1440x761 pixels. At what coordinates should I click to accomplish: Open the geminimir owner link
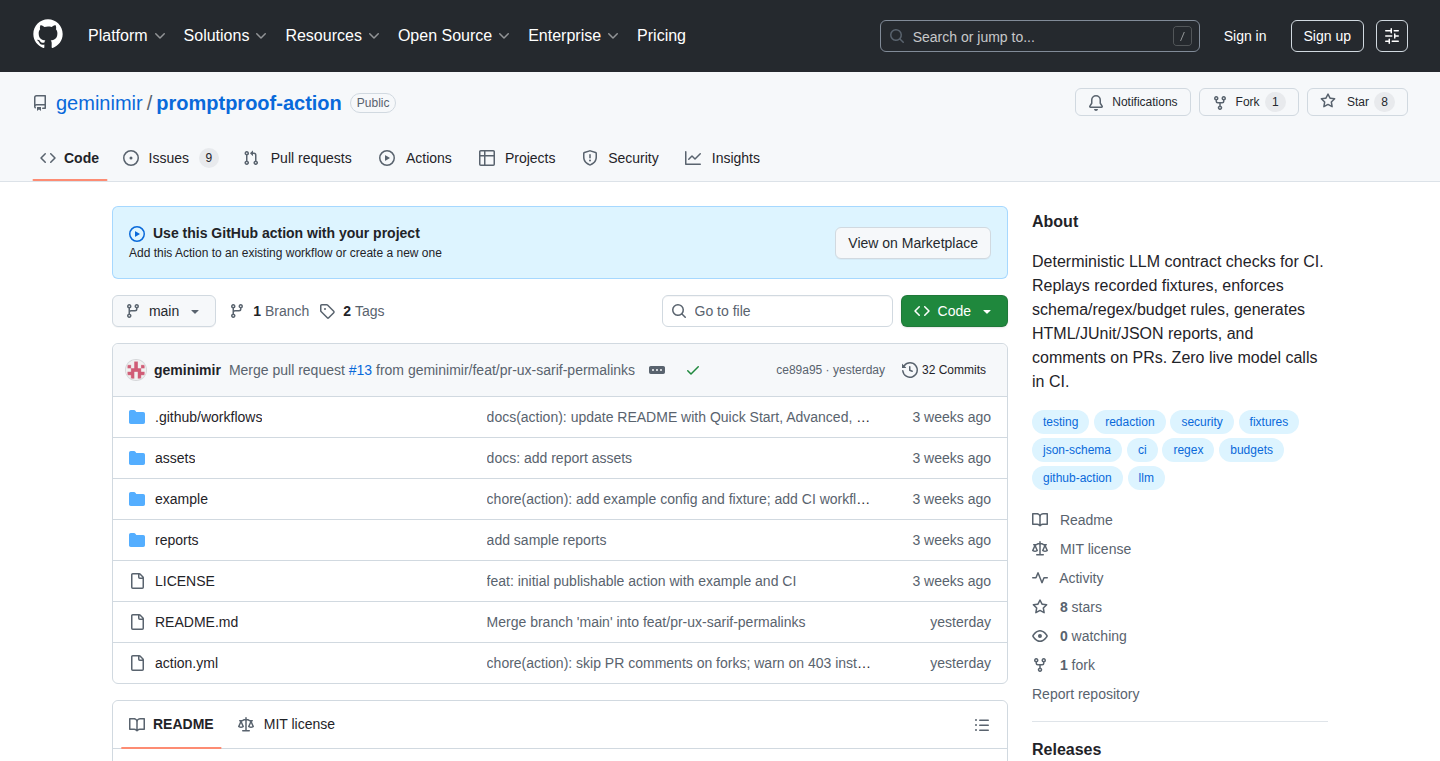[x=99, y=103]
